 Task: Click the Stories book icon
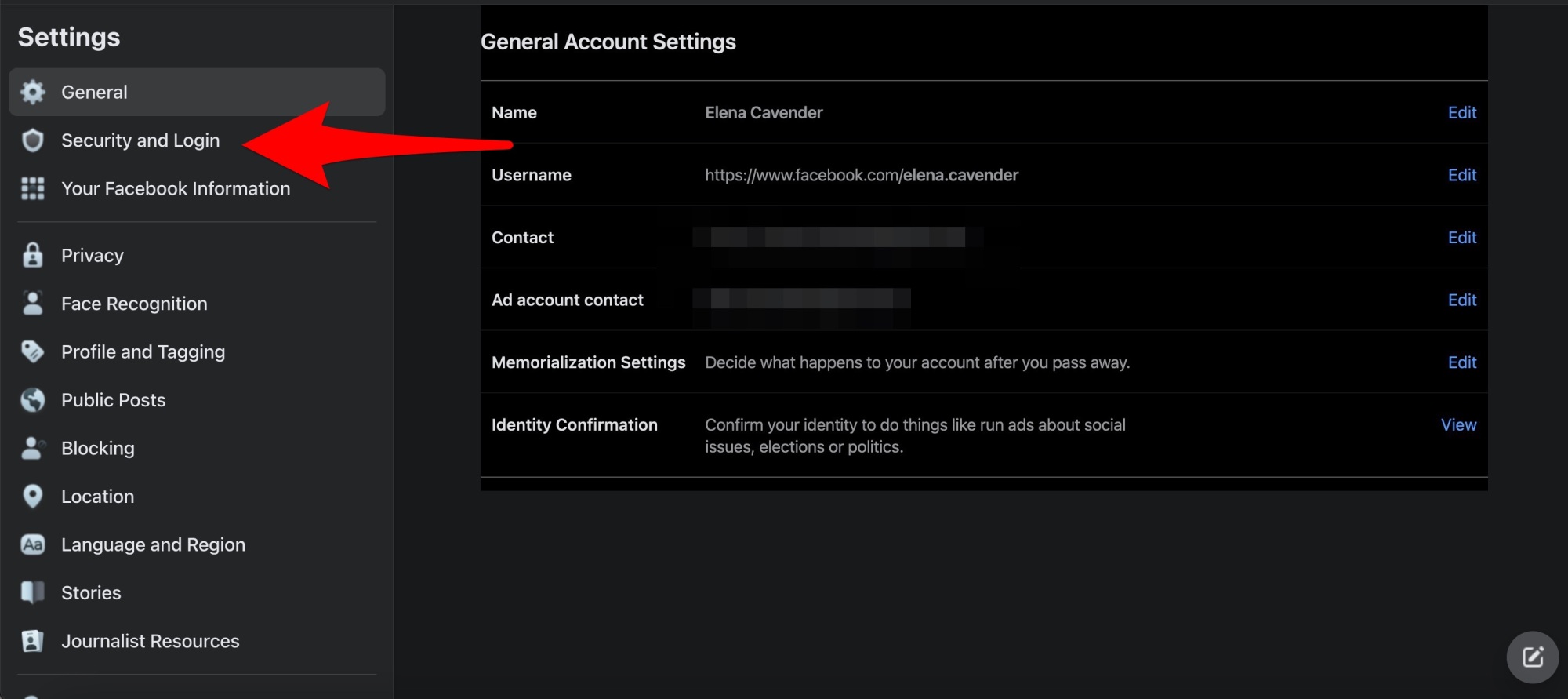33,593
